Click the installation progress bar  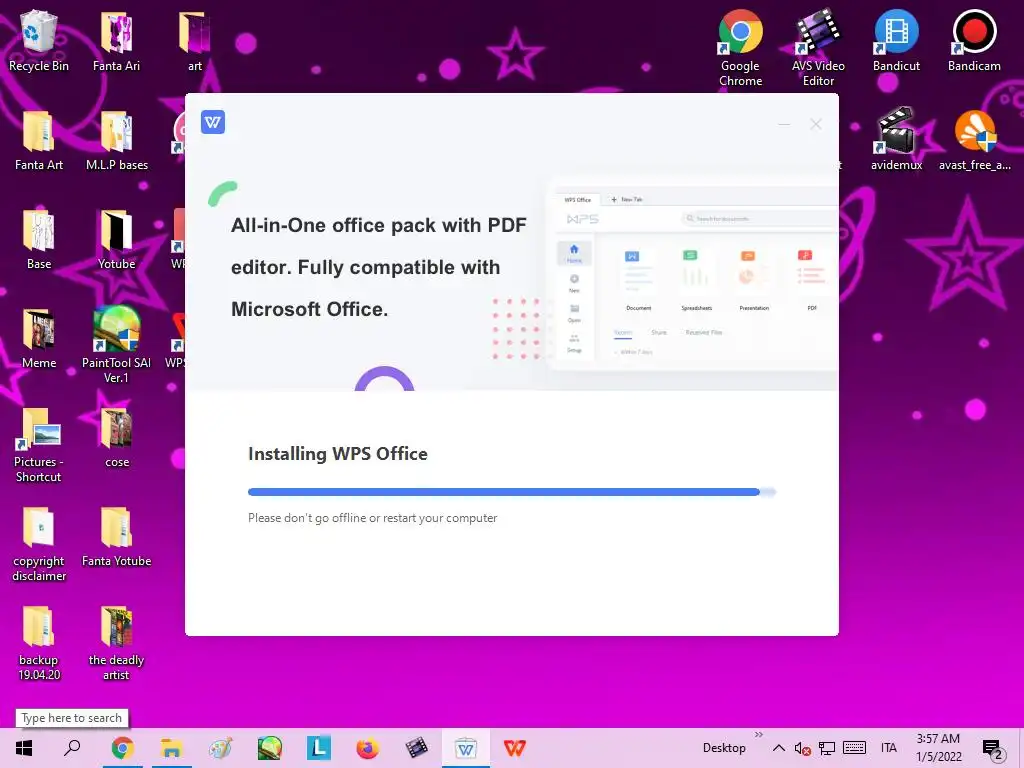coord(511,492)
